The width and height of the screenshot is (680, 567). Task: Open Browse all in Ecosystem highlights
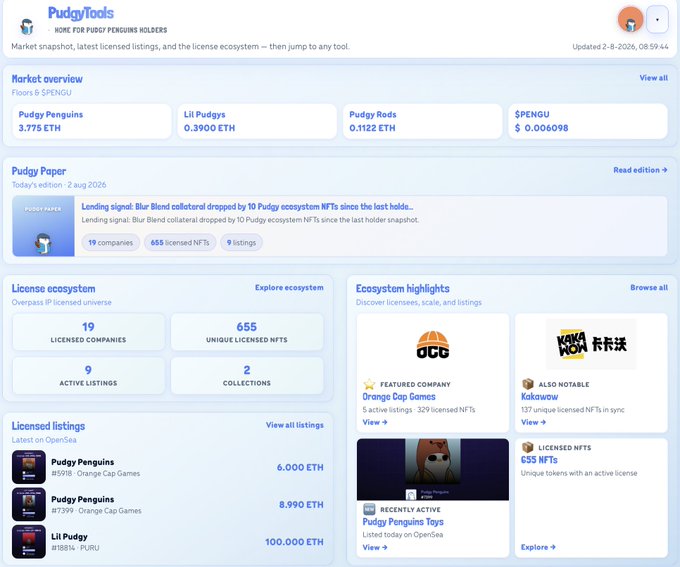tap(649, 288)
